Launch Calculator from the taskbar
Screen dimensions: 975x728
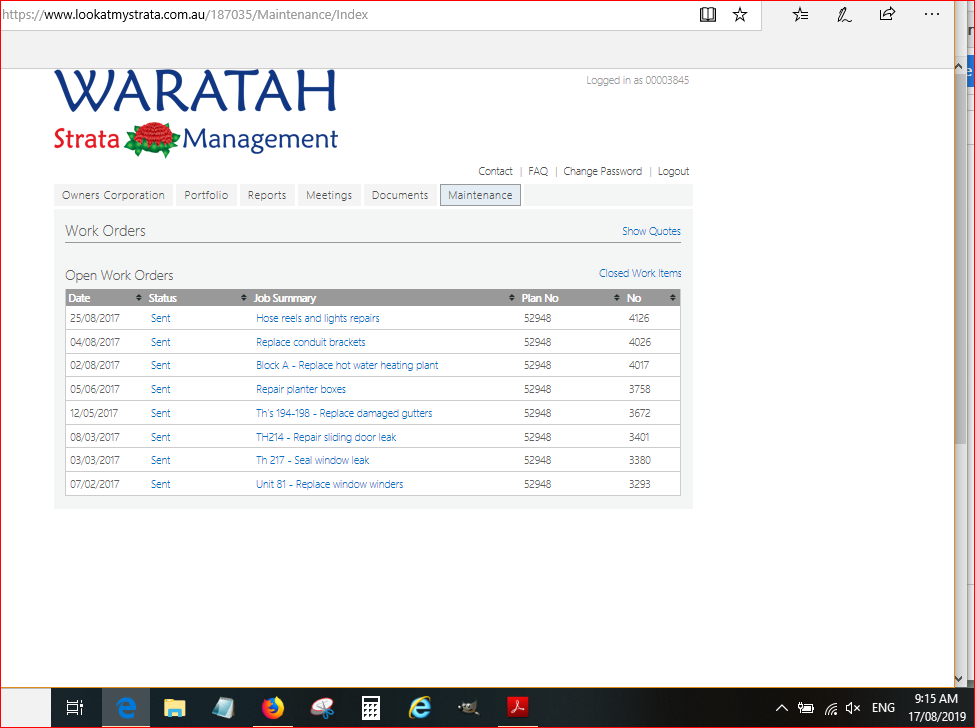point(370,708)
